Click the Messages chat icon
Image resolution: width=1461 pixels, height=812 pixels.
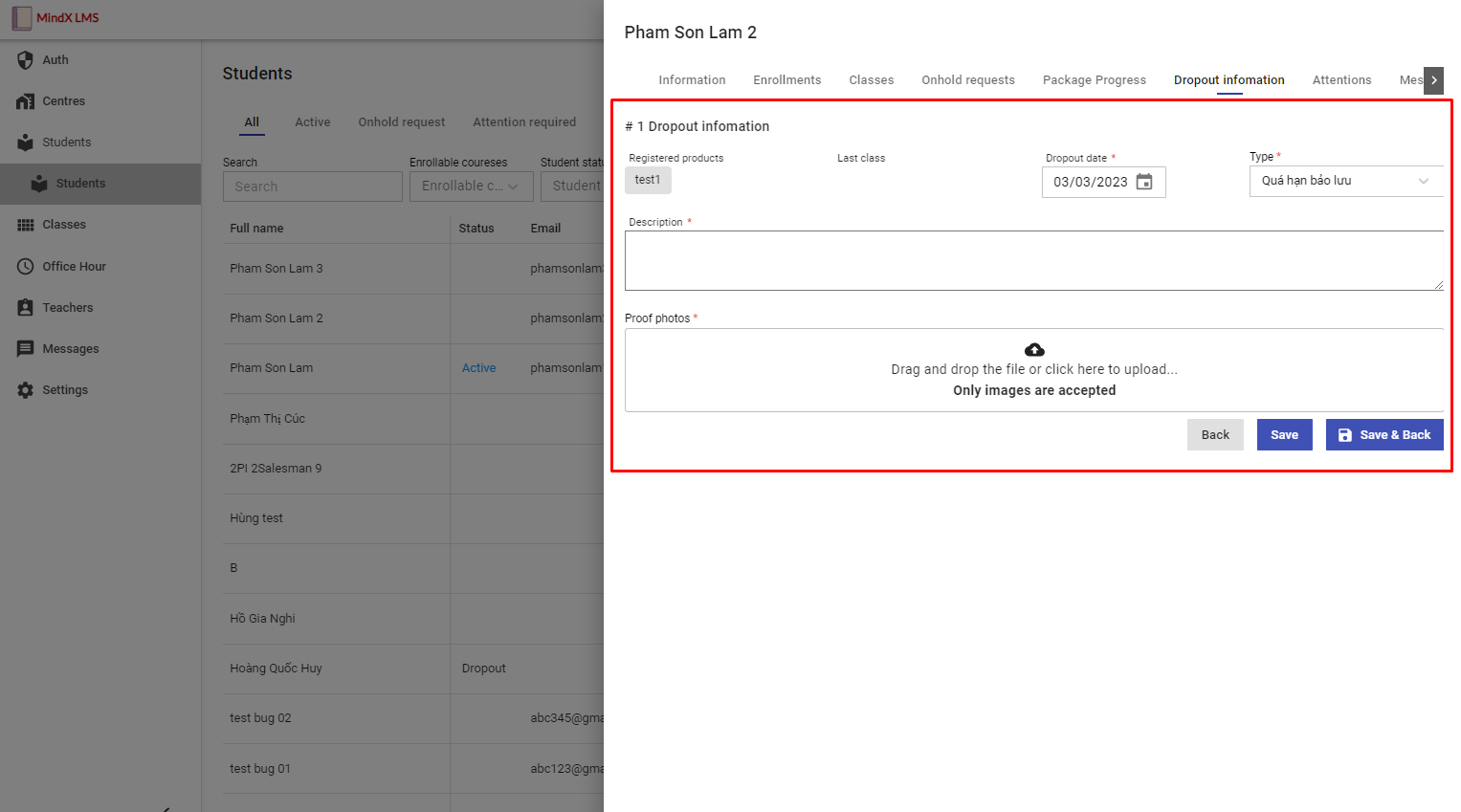pos(26,349)
